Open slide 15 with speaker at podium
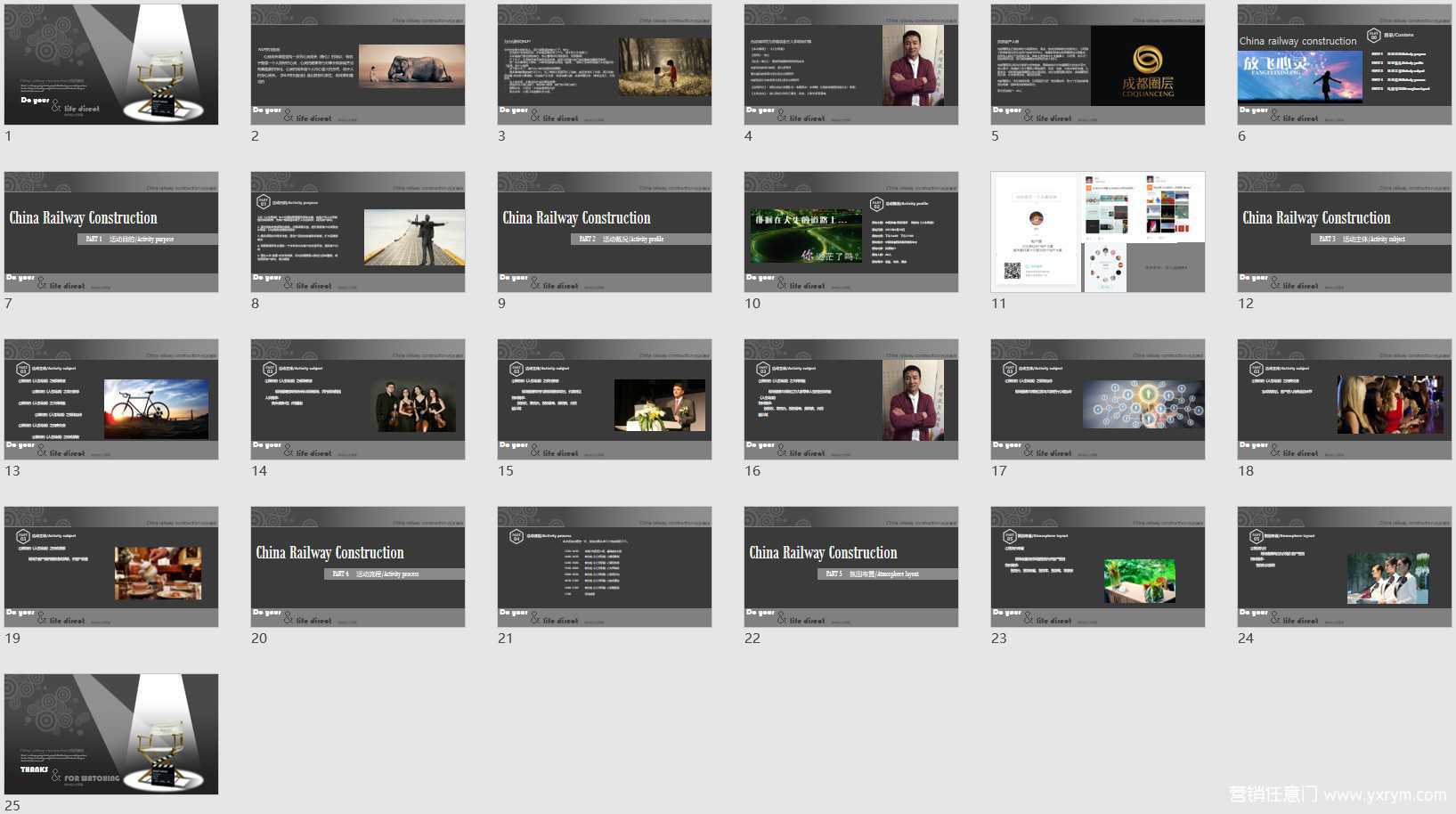 [605, 399]
